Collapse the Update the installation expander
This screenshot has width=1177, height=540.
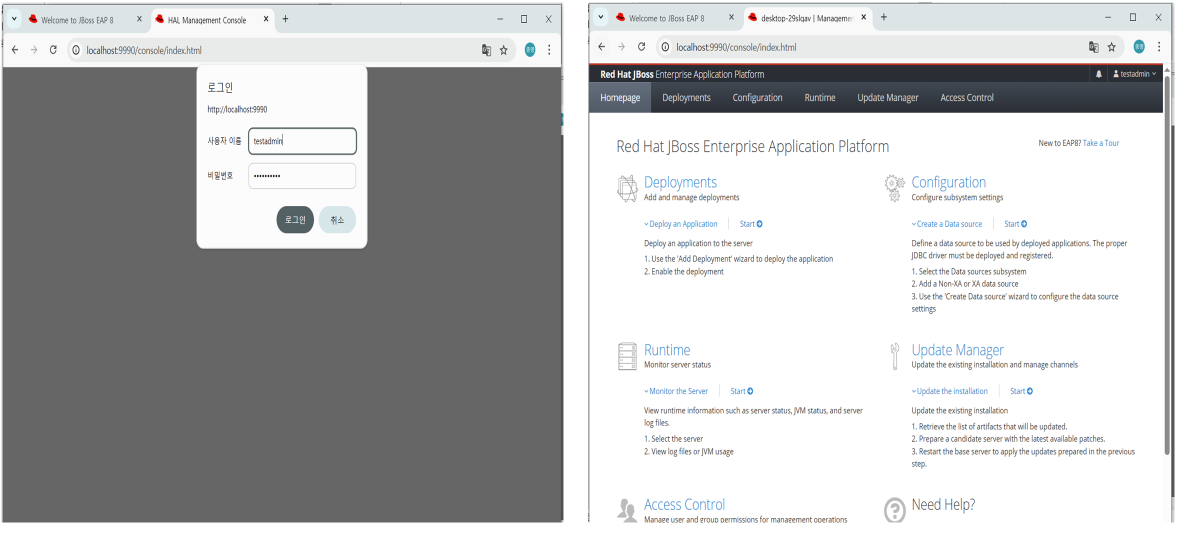pos(950,391)
